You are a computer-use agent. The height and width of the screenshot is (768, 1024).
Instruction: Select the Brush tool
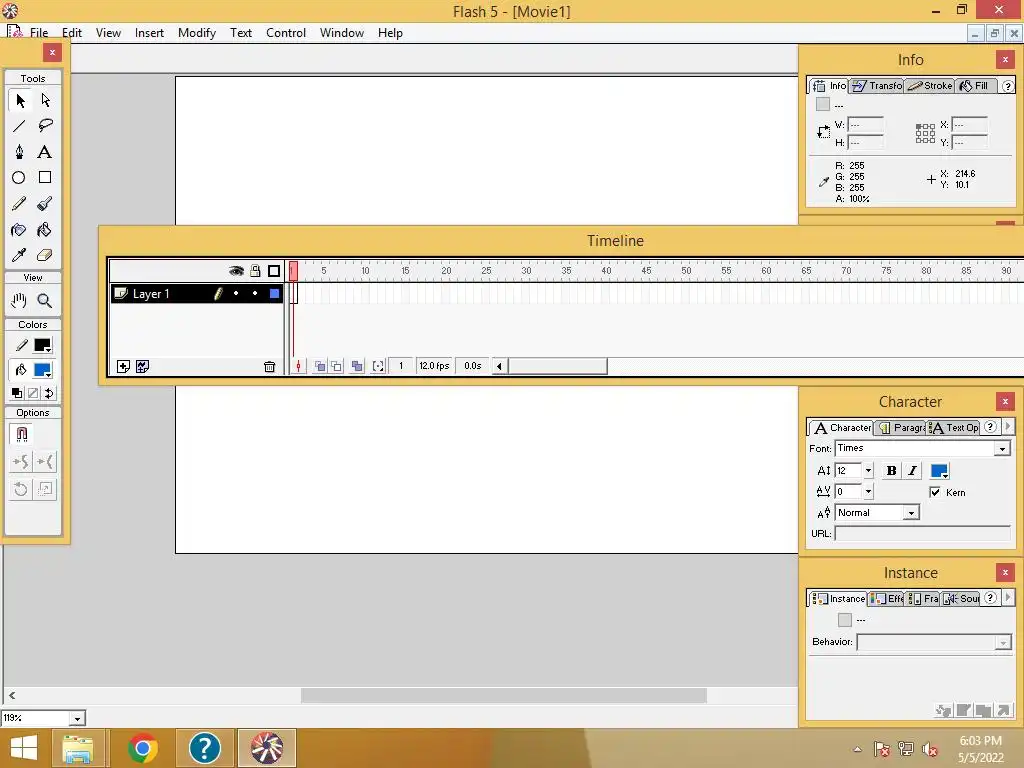click(45, 204)
